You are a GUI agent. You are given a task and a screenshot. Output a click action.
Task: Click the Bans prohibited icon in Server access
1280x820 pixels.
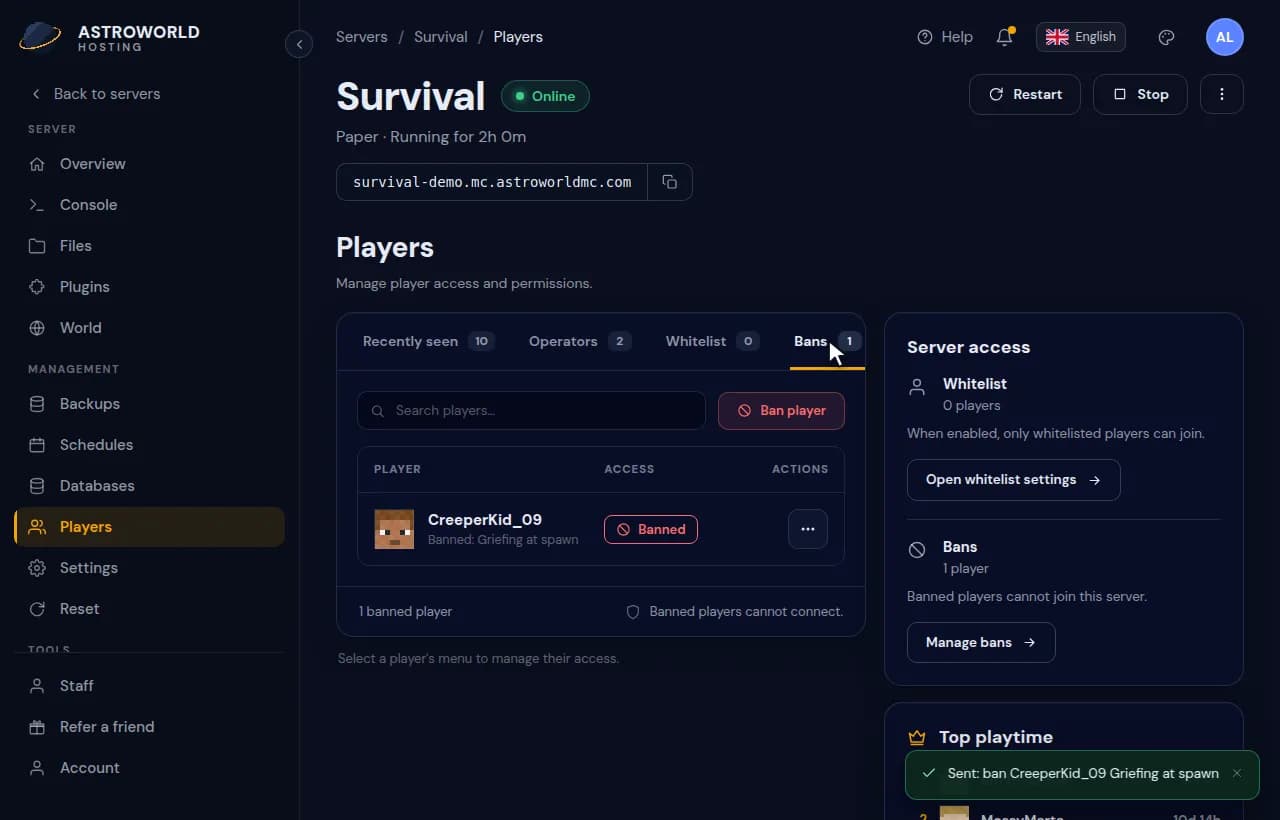pyautogui.click(x=917, y=550)
